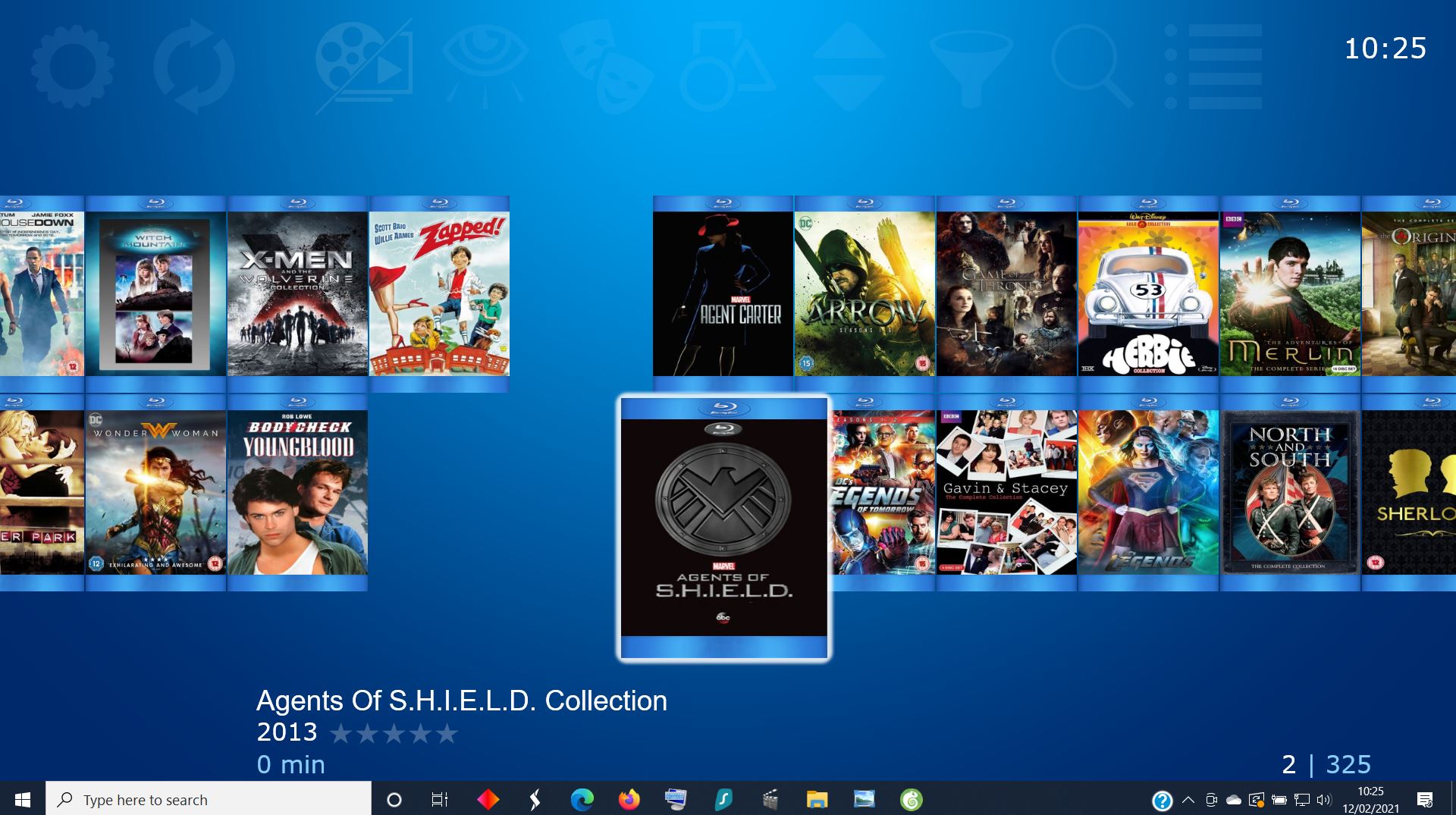The height and width of the screenshot is (815, 1456).
Task: Click the shapes category icon
Action: (727, 67)
